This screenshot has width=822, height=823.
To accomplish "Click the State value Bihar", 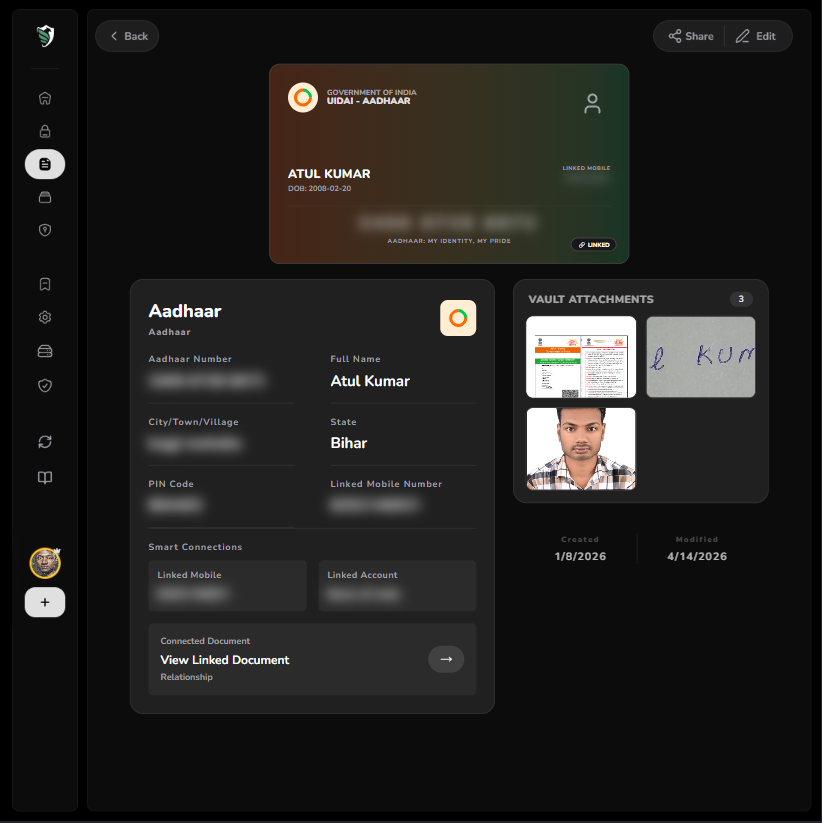I will (349, 443).
